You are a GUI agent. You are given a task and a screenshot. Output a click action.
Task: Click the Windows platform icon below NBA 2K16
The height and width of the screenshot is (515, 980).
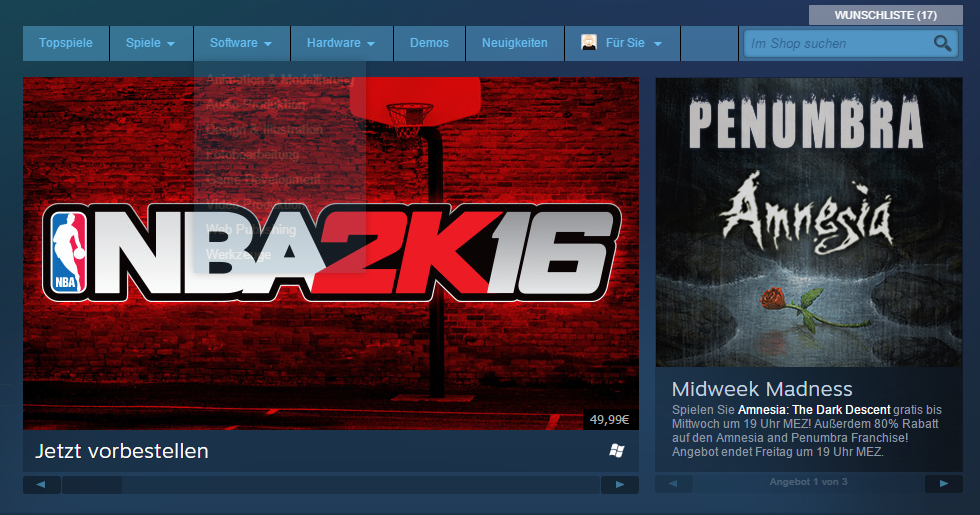[x=617, y=451]
